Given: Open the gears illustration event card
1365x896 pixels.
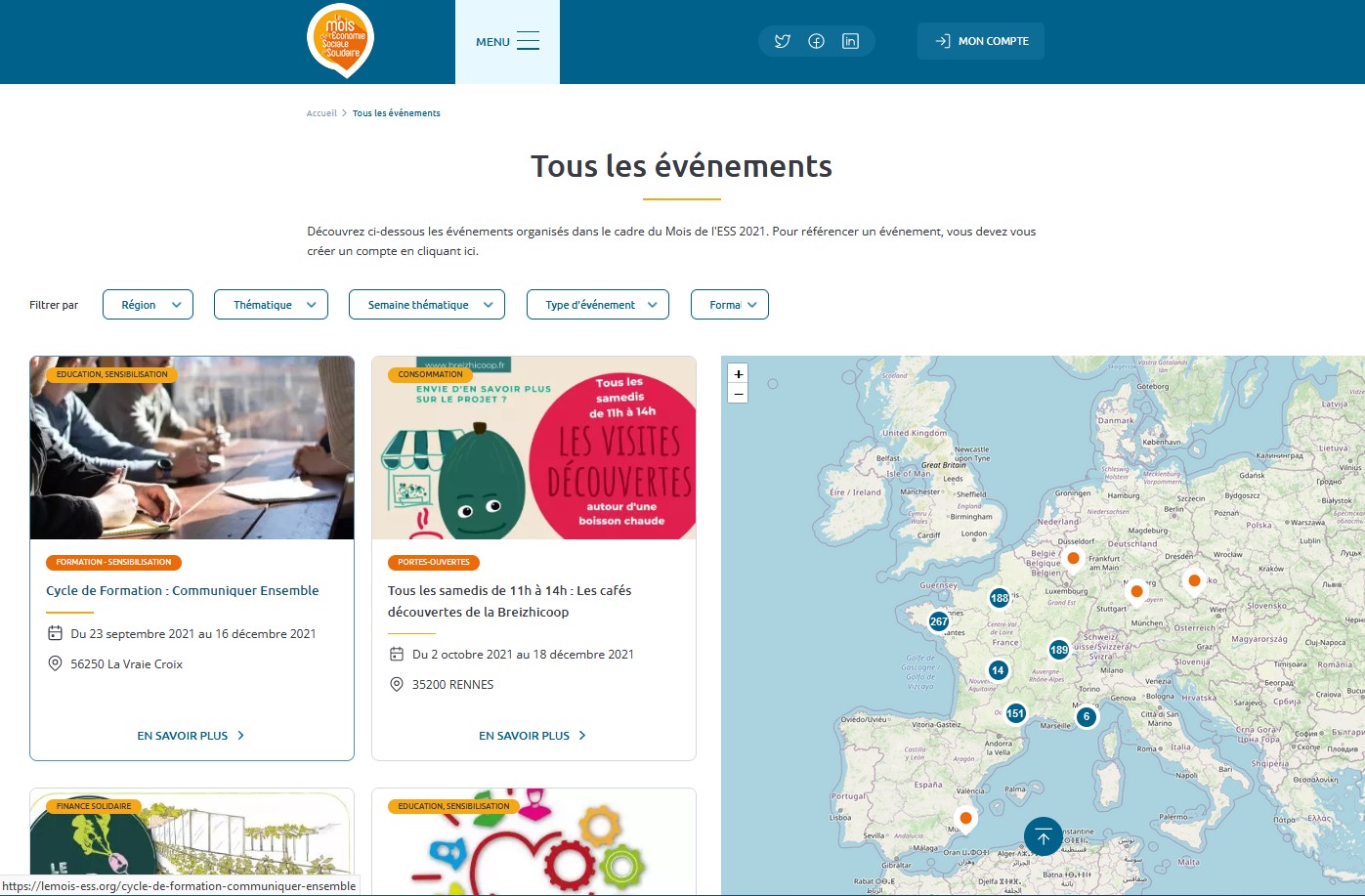Looking at the screenshot, I should coord(534,841).
